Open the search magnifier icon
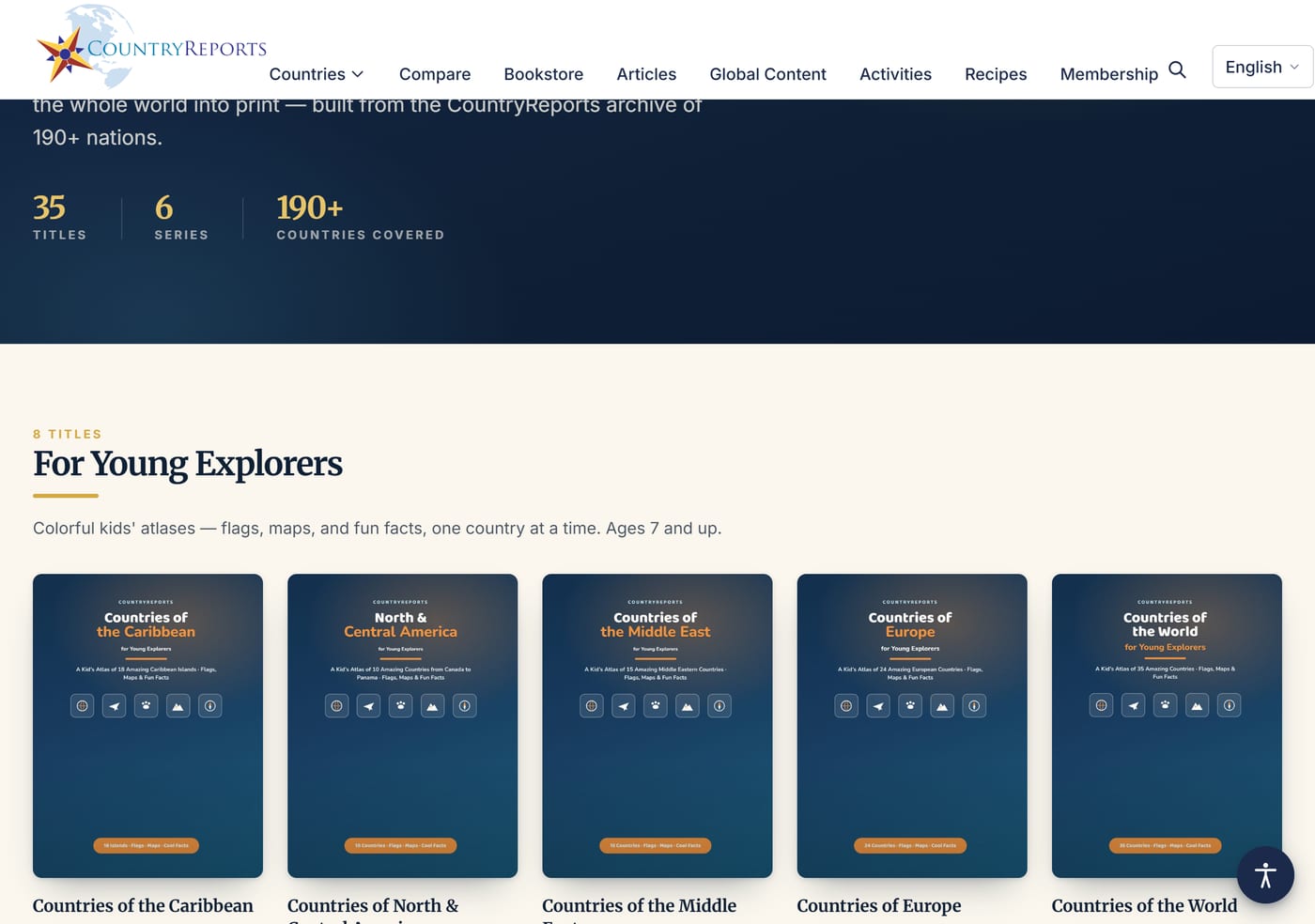 point(1177,70)
